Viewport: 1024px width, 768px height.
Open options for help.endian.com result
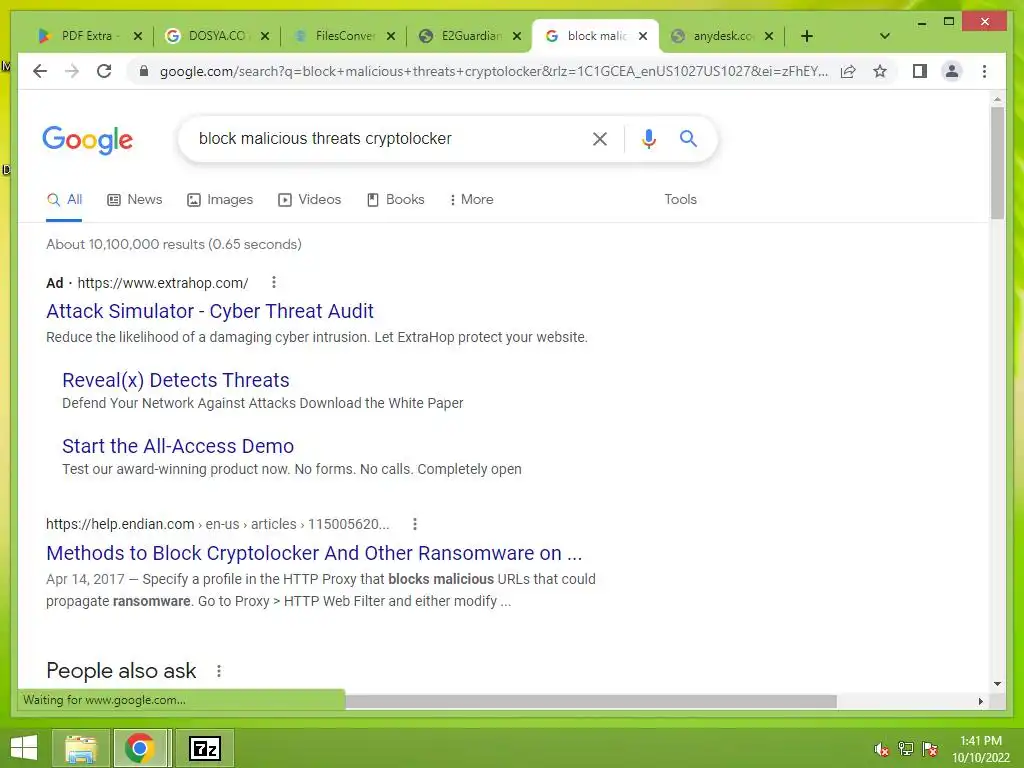(415, 524)
